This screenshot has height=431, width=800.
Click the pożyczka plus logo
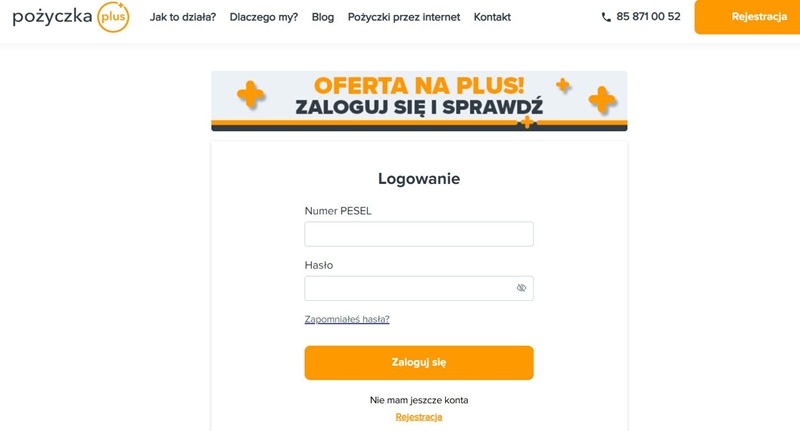70,17
